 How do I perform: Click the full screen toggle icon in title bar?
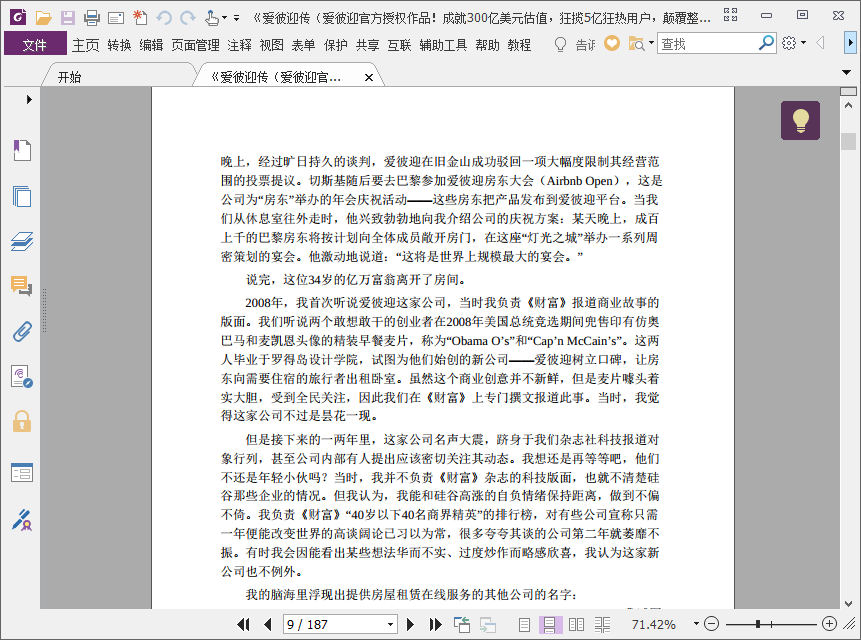pos(730,15)
